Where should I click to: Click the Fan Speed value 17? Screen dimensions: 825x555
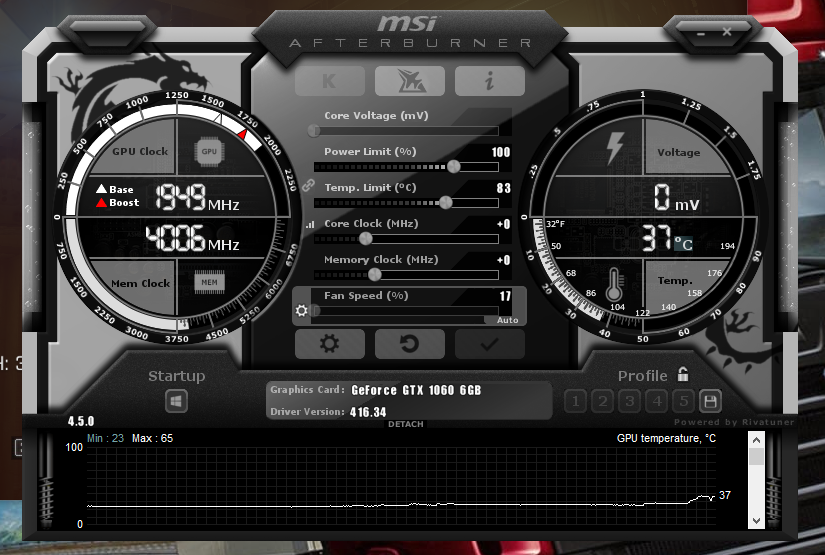[x=505, y=296]
